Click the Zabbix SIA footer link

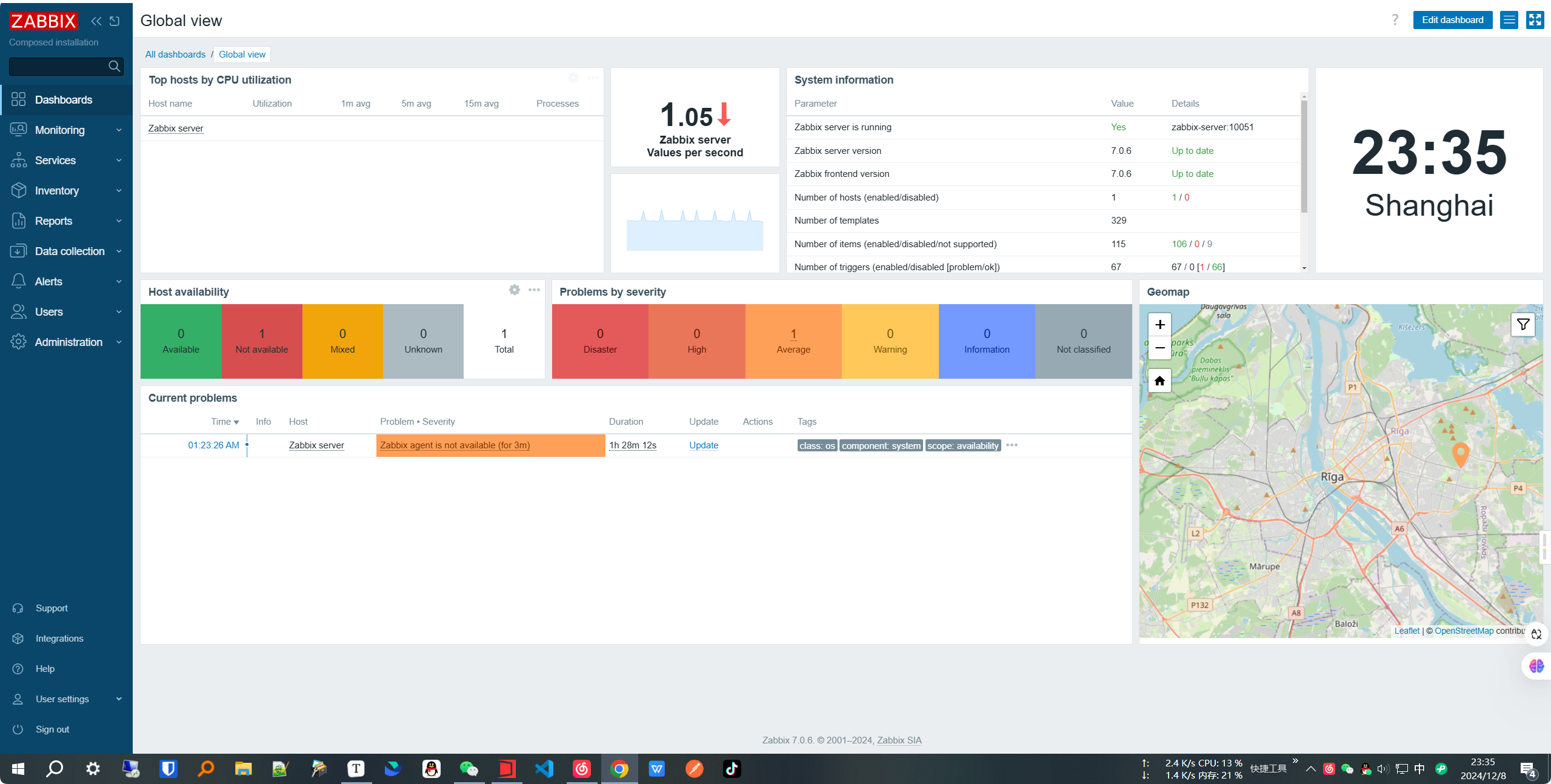pos(899,740)
